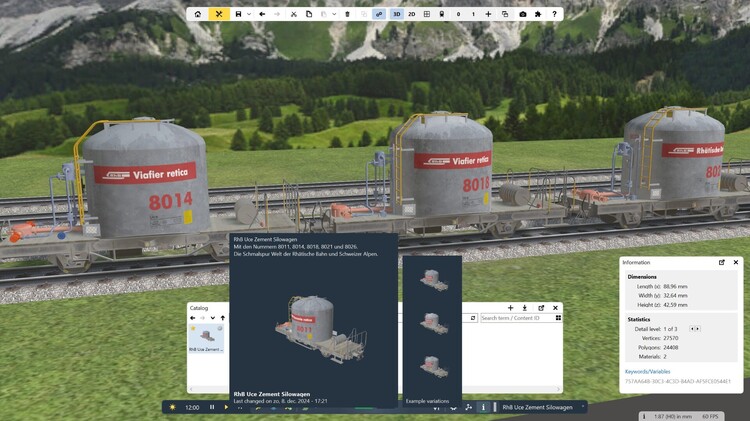This screenshot has height=421, width=750.
Task: Click the Polygons 24408 value
Action: click(x=671, y=348)
